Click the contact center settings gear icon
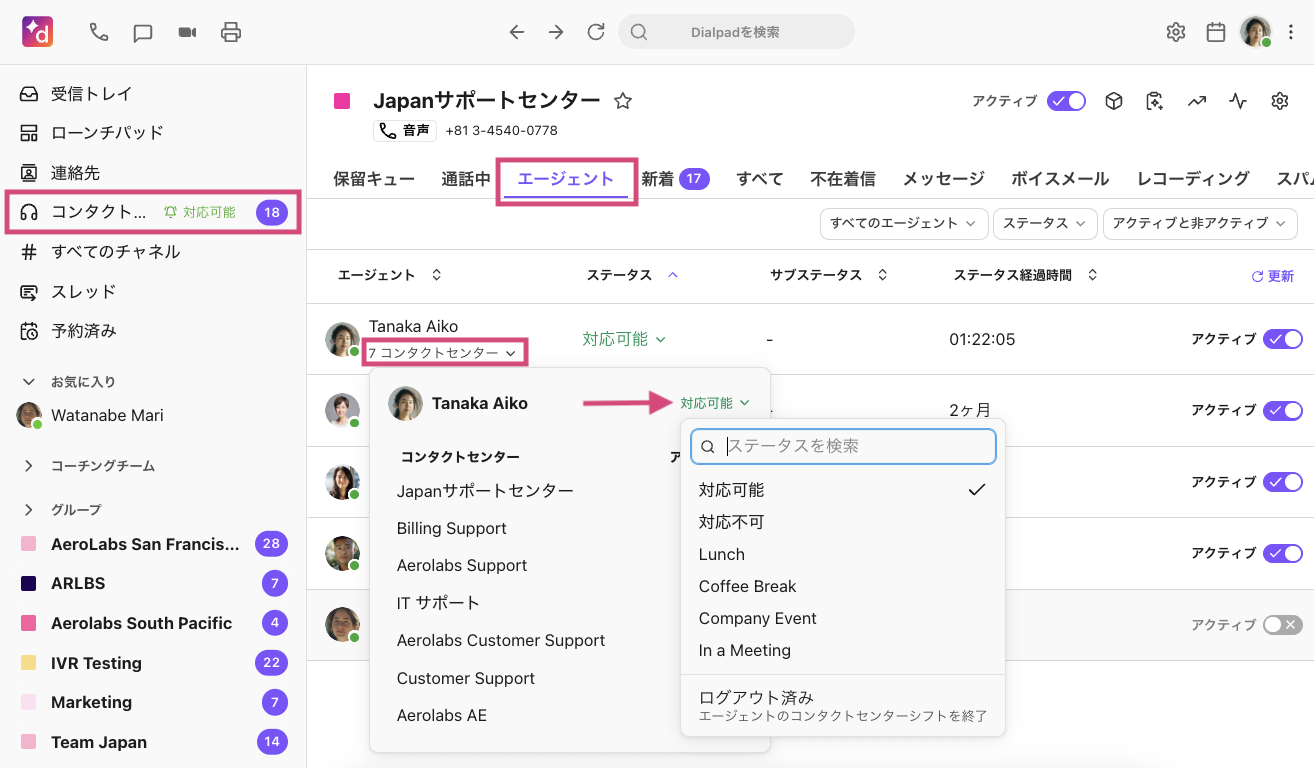 [1279, 101]
